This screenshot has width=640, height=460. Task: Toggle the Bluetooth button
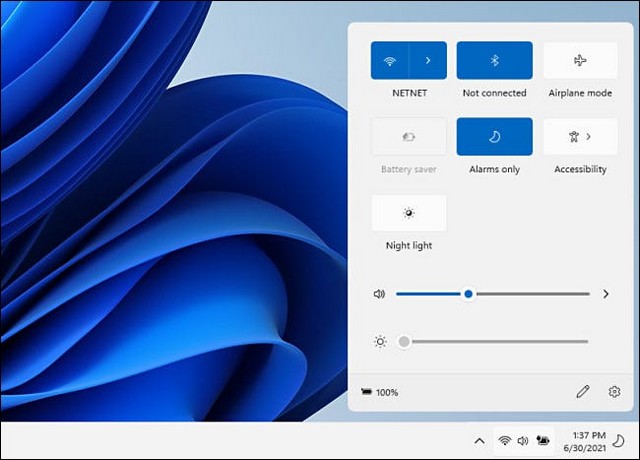(x=494, y=60)
